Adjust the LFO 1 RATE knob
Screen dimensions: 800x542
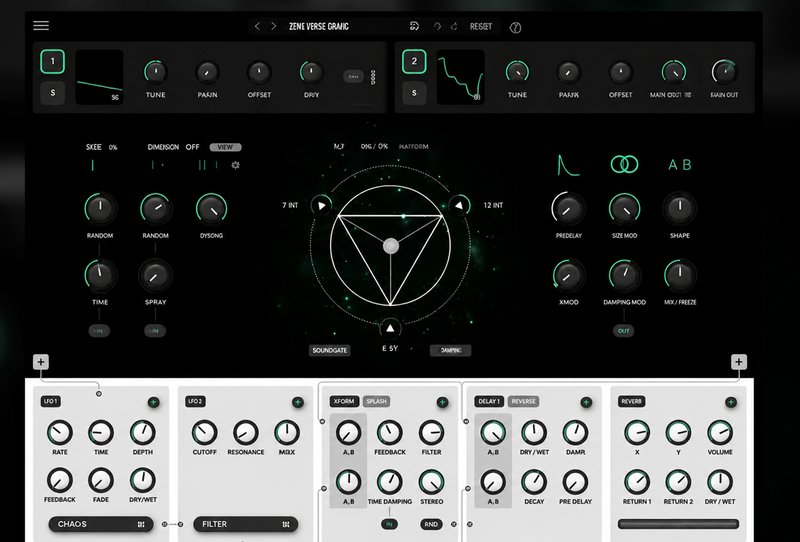click(x=60, y=433)
